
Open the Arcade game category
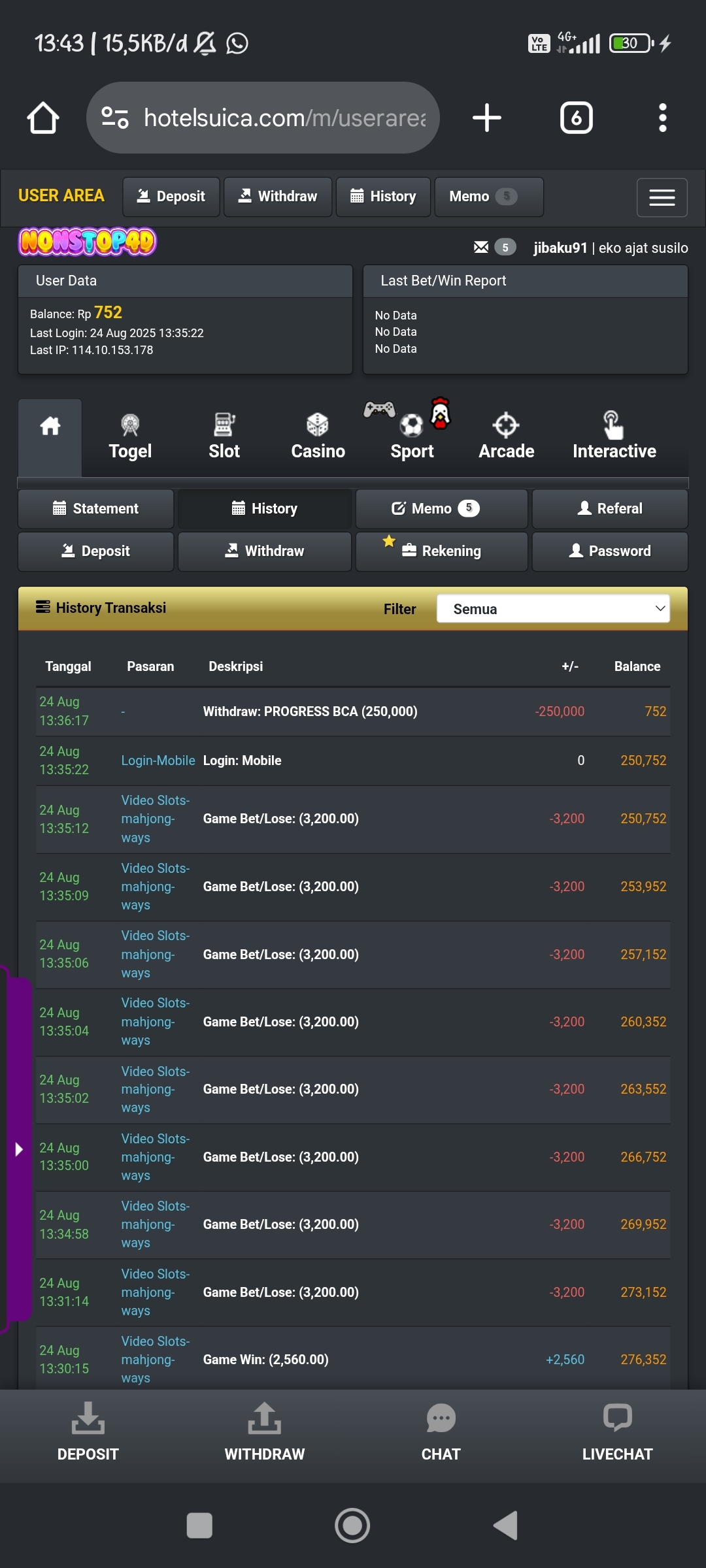506,436
